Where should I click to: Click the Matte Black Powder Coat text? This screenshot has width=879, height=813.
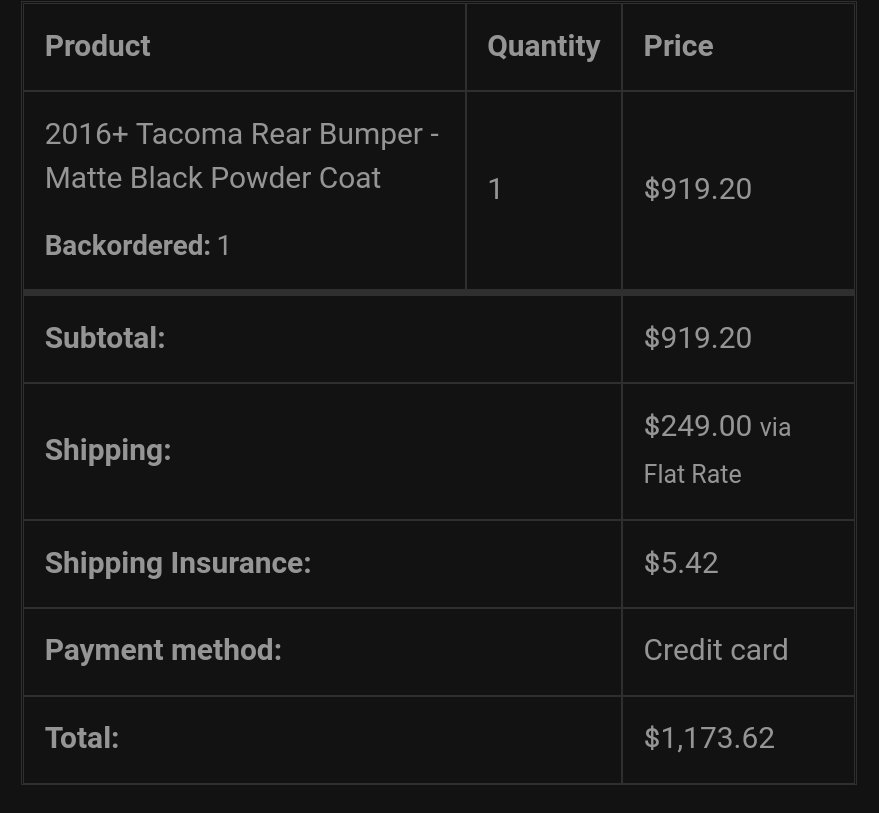pos(213,178)
